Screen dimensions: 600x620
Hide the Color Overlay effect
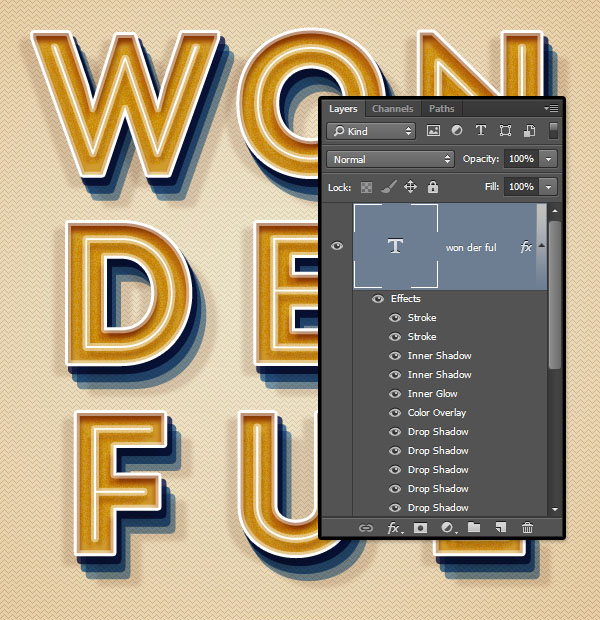[x=394, y=413]
